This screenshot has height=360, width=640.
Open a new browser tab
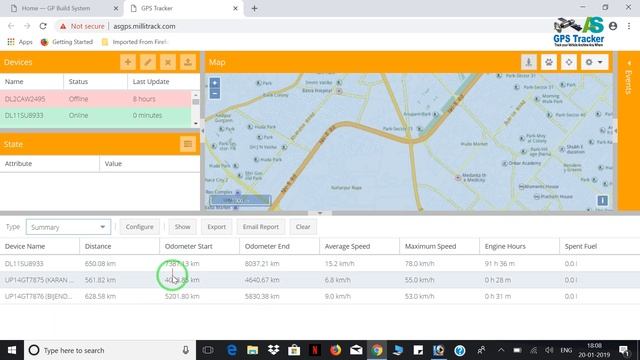254,8
